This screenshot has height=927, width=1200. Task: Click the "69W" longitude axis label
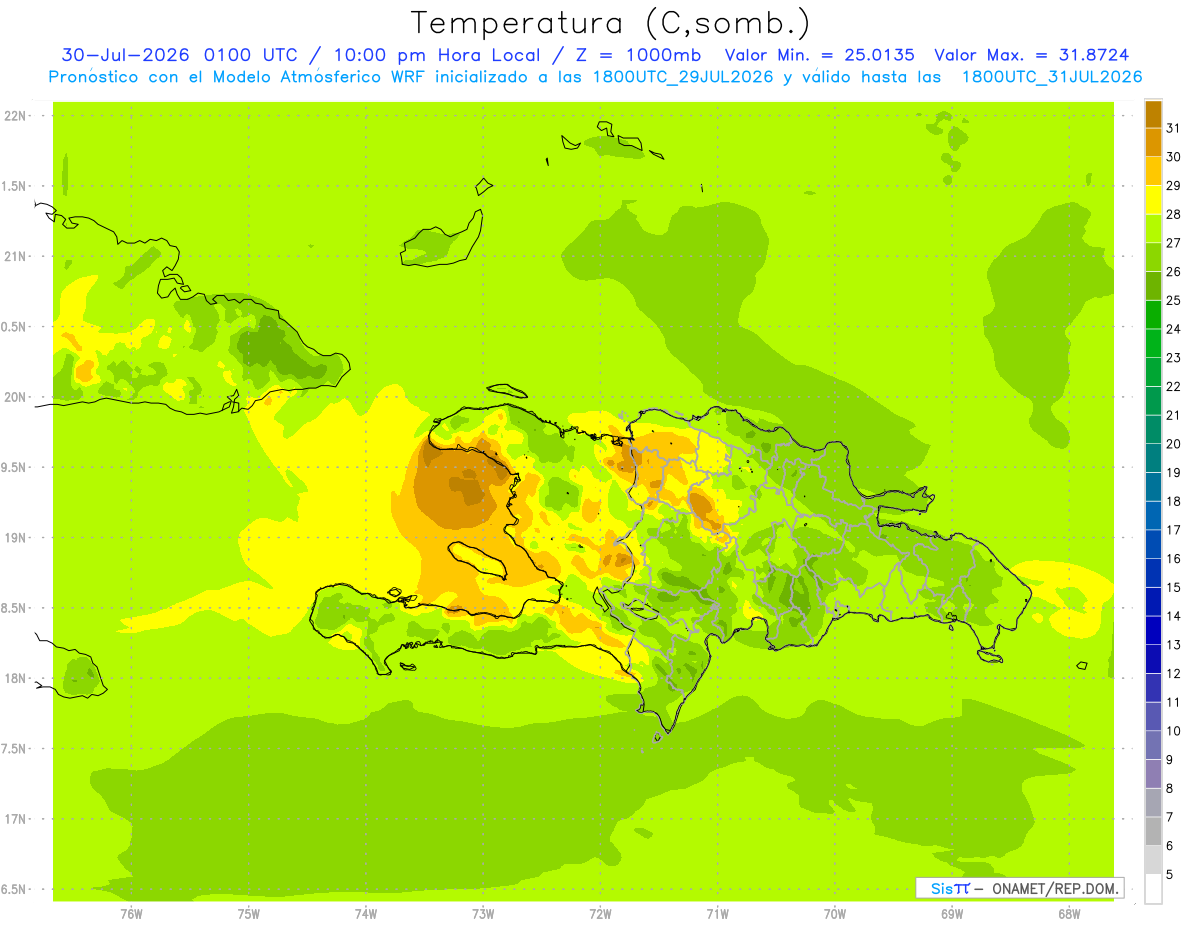[x=952, y=914]
